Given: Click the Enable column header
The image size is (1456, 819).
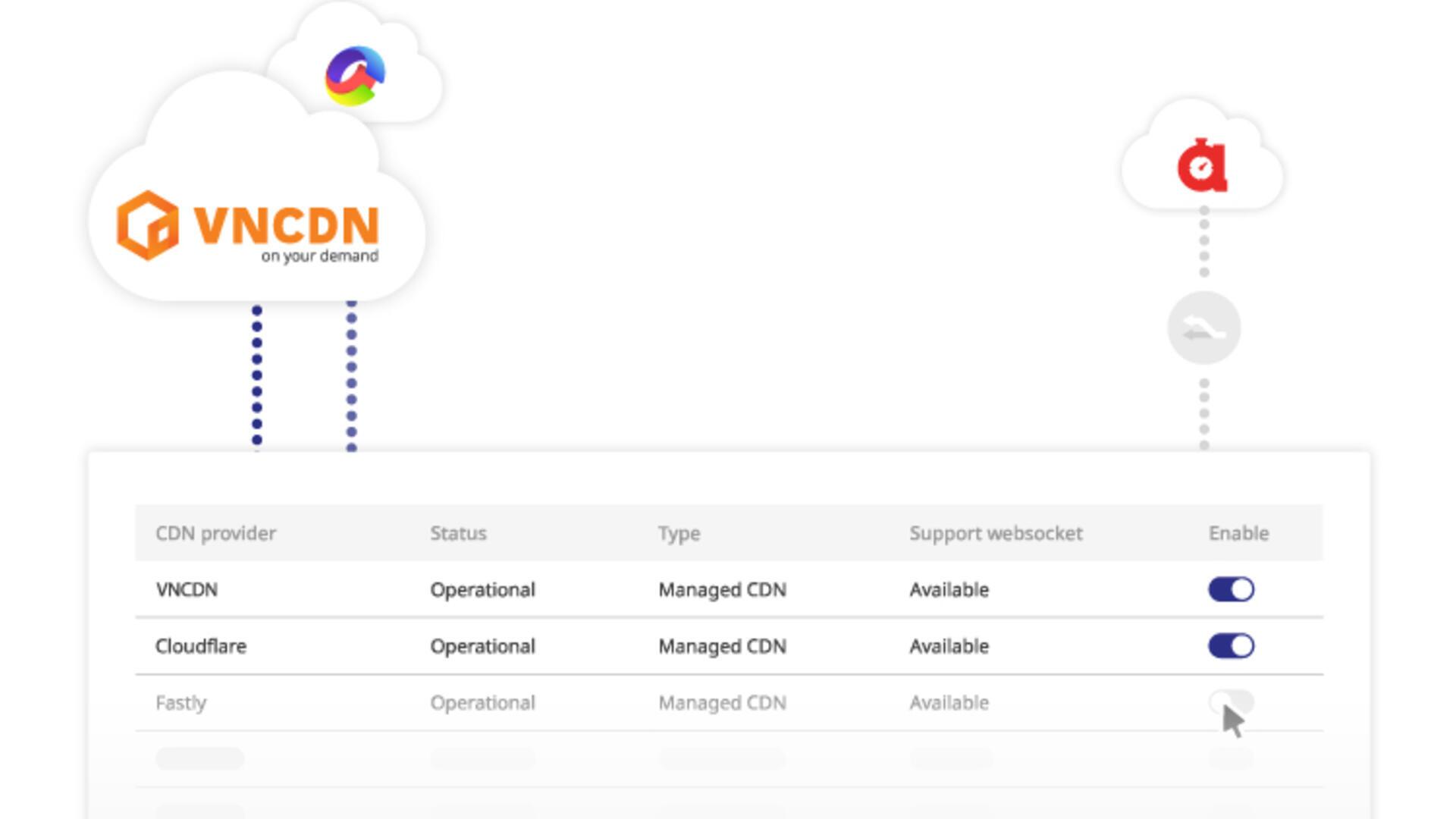Looking at the screenshot, I should [1237, 532].
